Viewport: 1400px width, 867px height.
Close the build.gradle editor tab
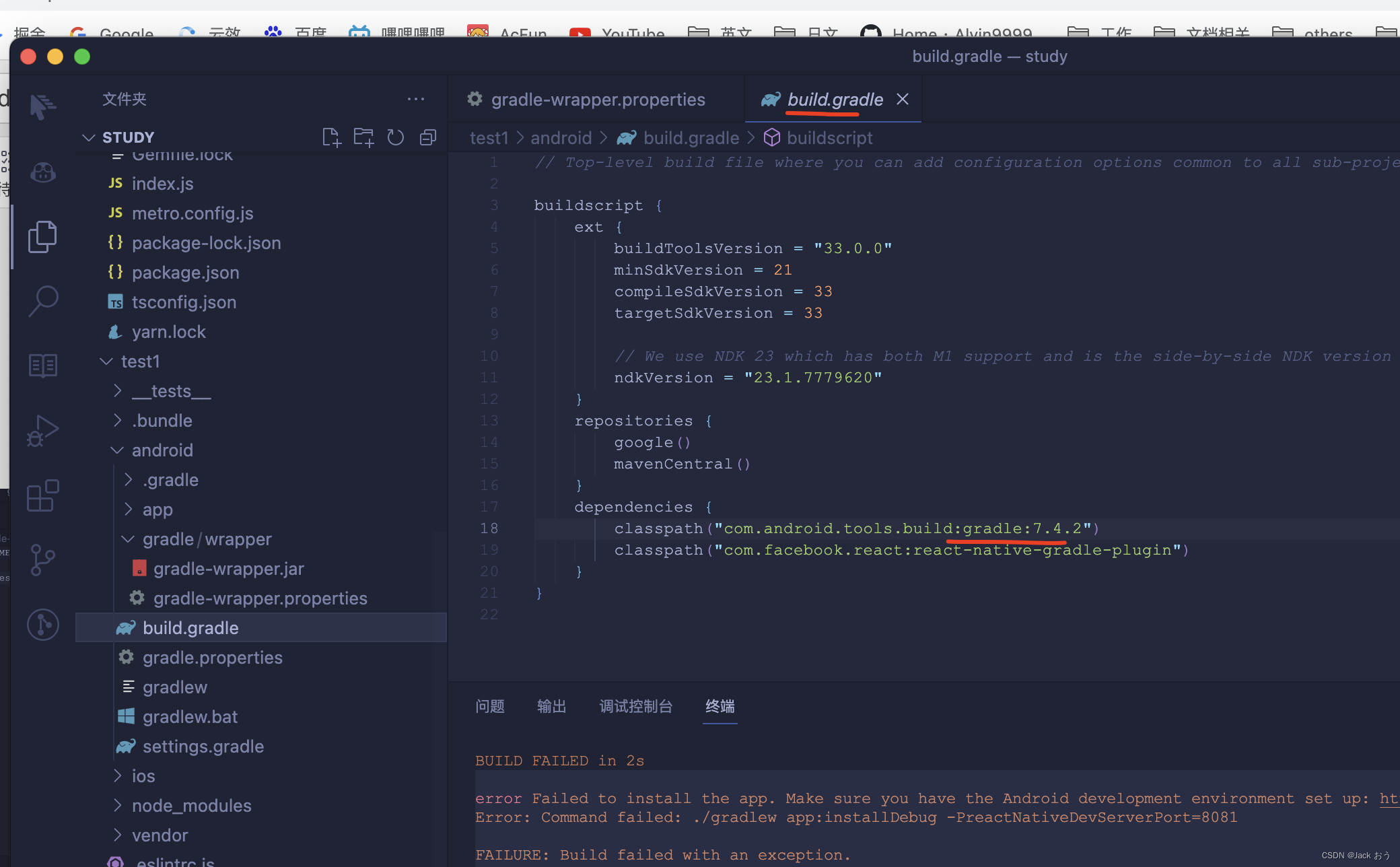tap(902, 99)
